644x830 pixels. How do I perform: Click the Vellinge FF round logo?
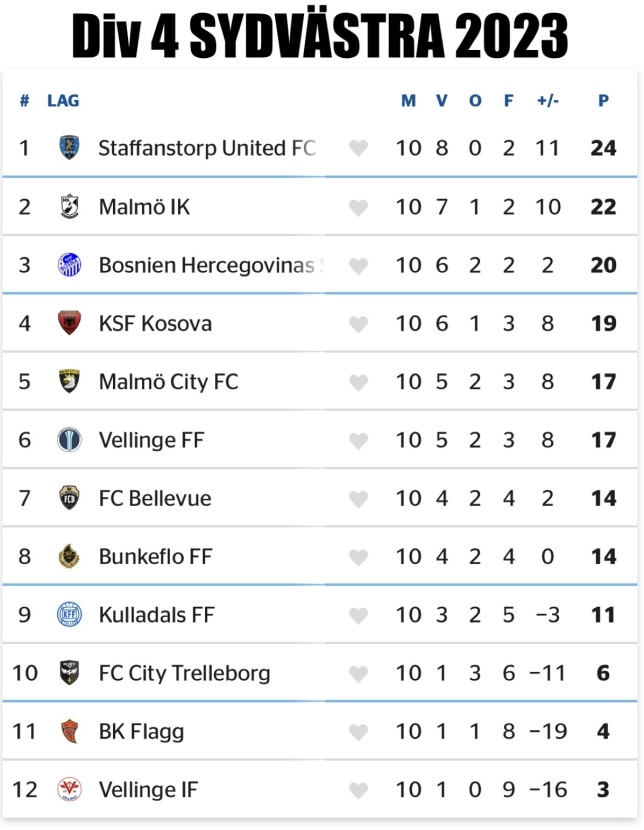69,439
